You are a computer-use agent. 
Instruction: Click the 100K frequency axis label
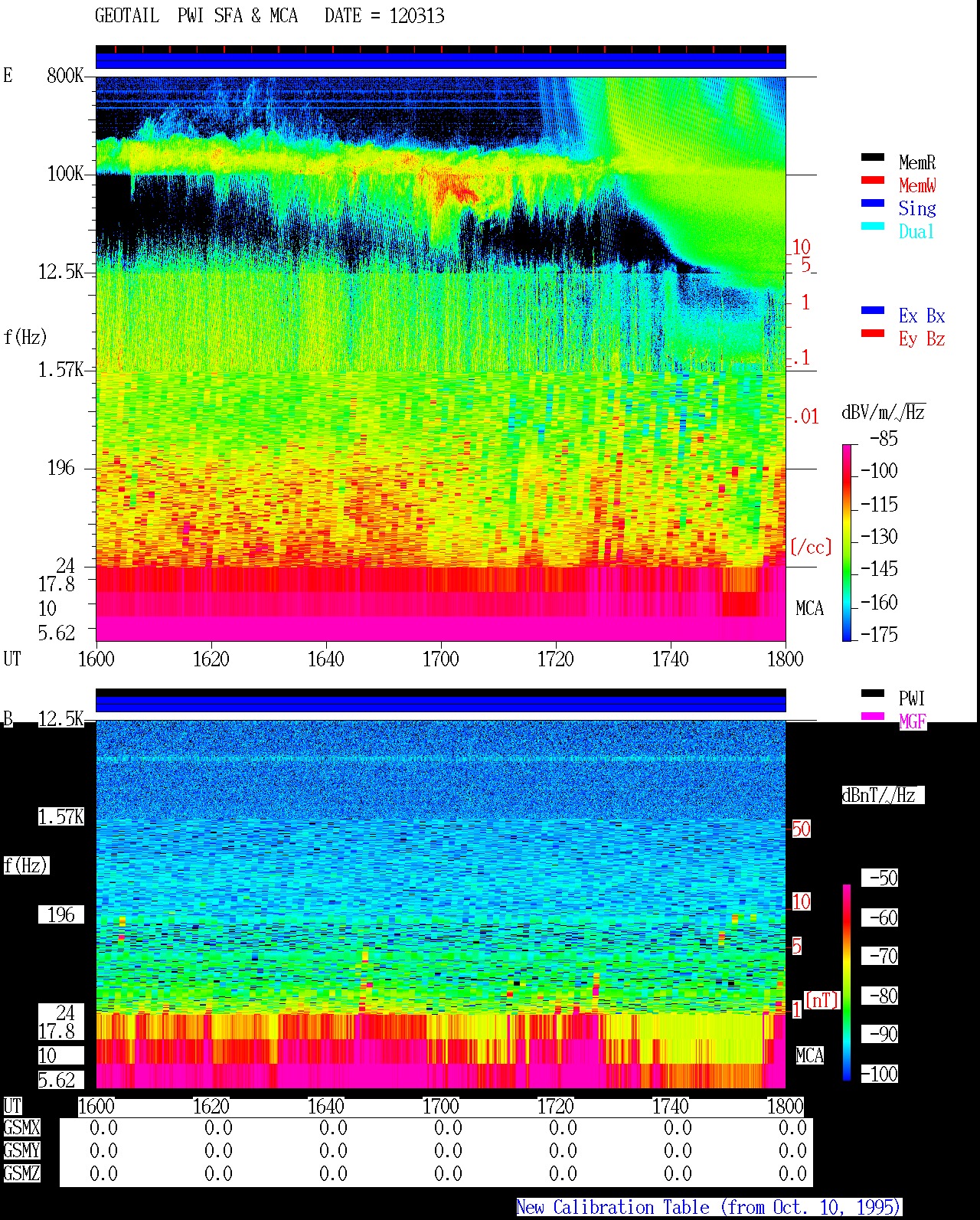[x=65, y=174]
